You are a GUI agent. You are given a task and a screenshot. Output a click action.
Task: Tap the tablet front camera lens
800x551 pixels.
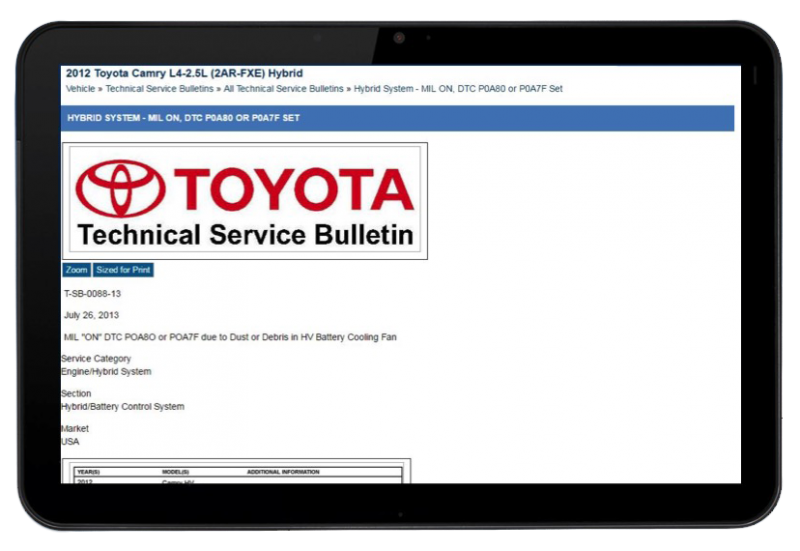click(399, 38)
